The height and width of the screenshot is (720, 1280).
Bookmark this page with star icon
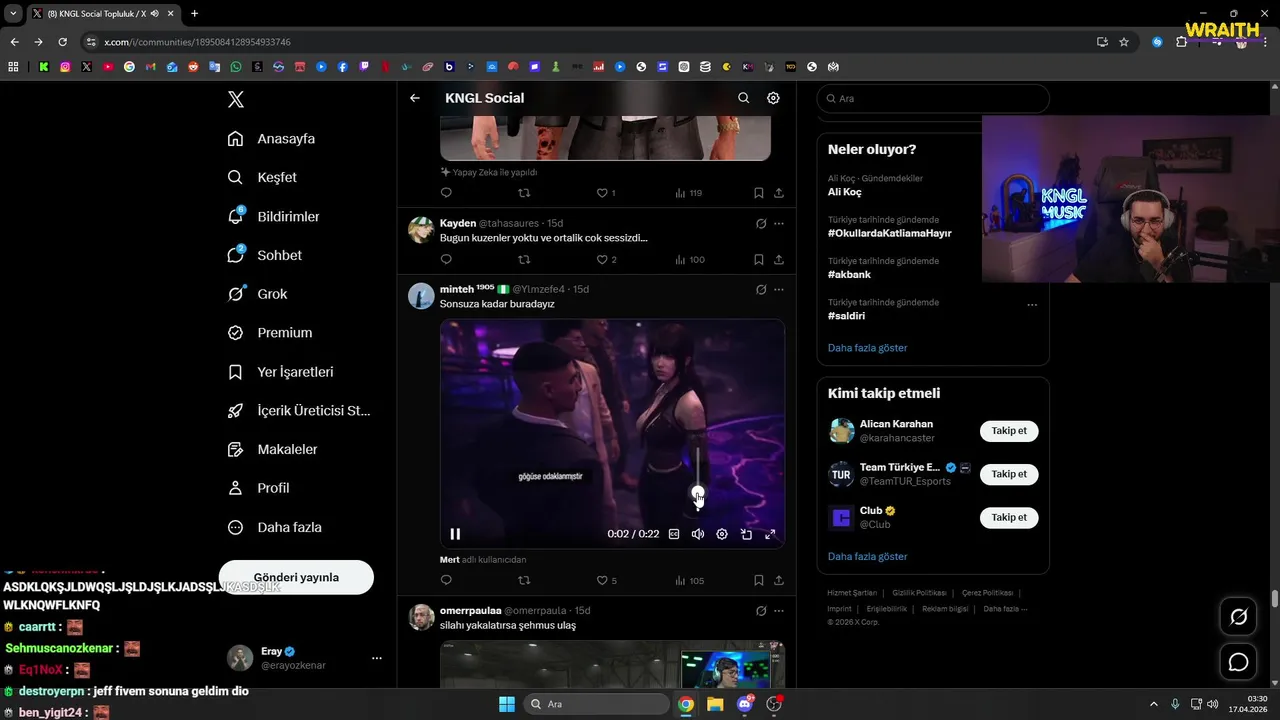(1124, 42)
